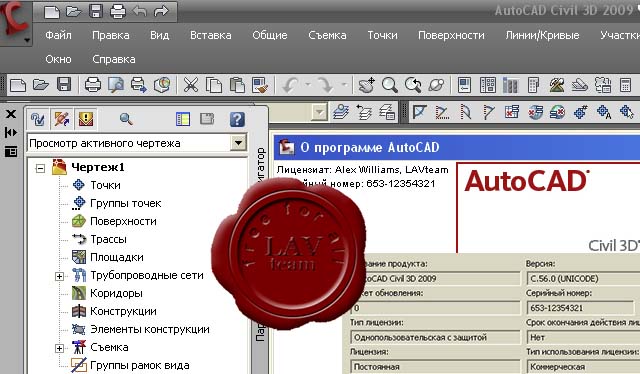This screenshot has width=640, height=374.
Task: Click the Copy icon on main toolbar
Action: point(214,85)
